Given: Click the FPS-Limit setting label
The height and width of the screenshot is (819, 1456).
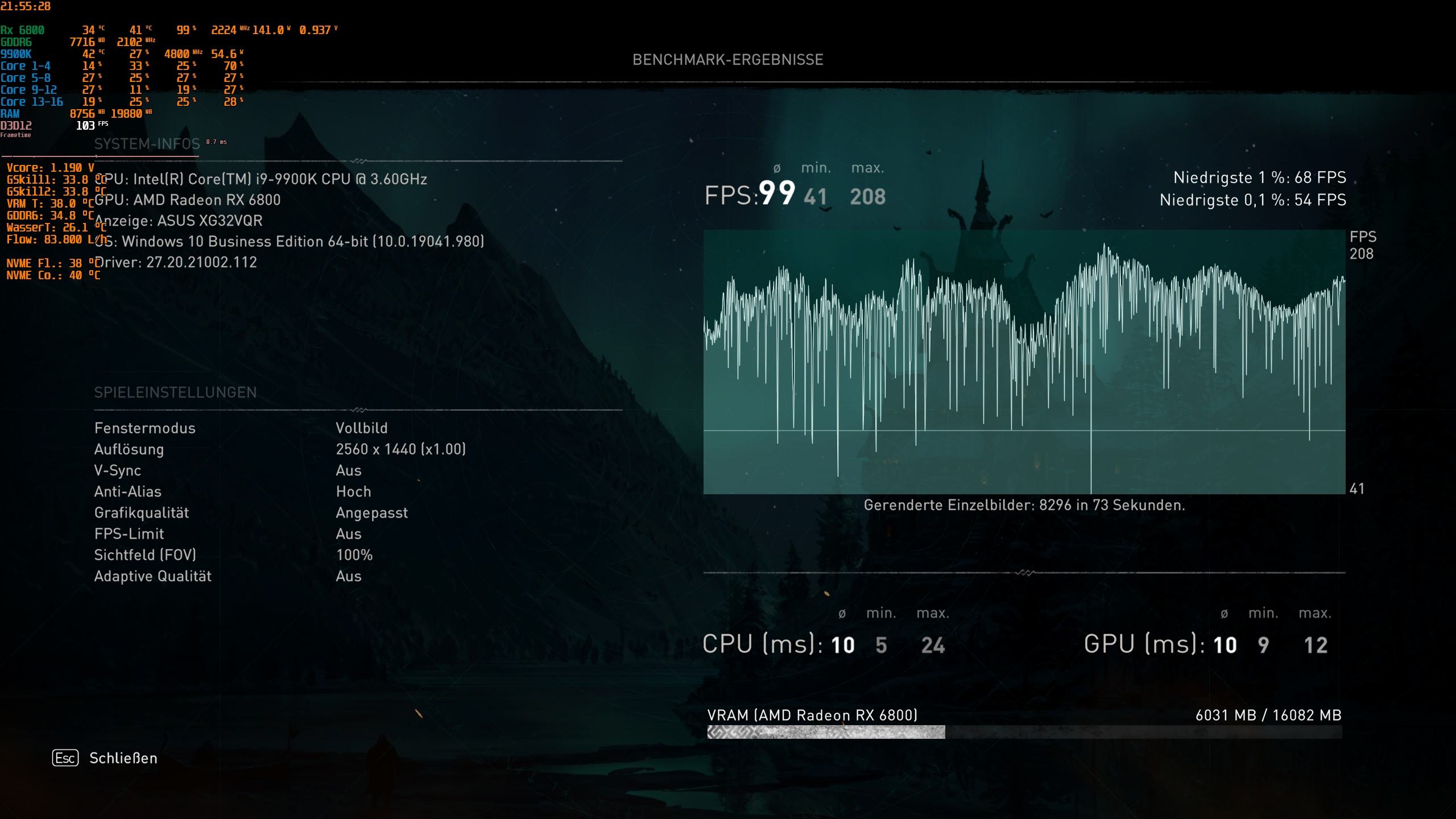Looking at the screenshot, I should click(x=129, y=534).
